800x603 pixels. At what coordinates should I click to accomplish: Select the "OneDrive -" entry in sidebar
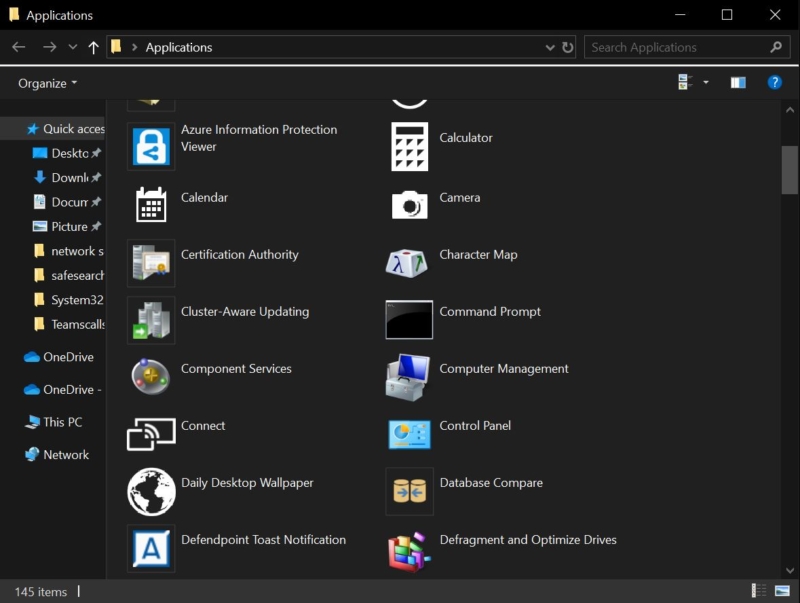pyautogui.click(x=63, y=390)
